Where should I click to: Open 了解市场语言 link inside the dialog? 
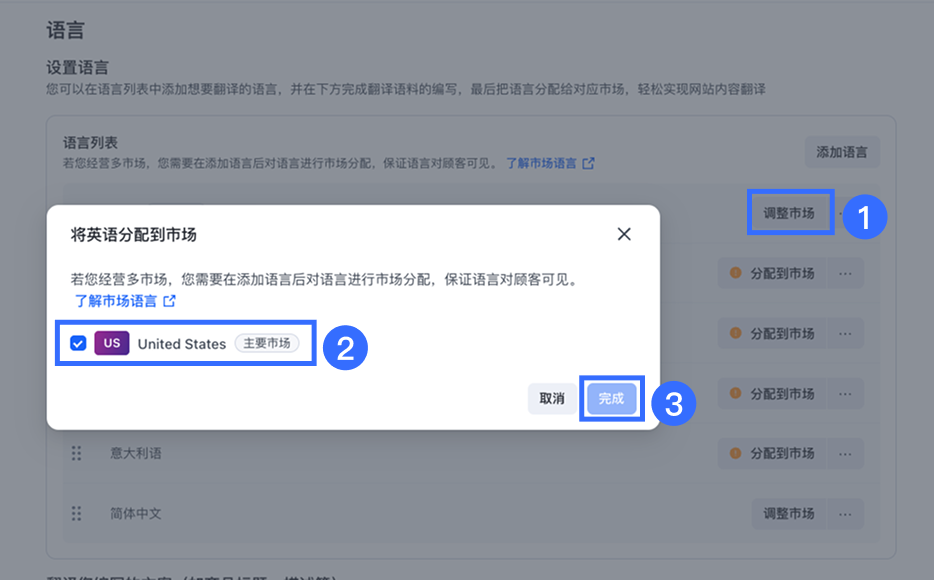tap(116, 301)
